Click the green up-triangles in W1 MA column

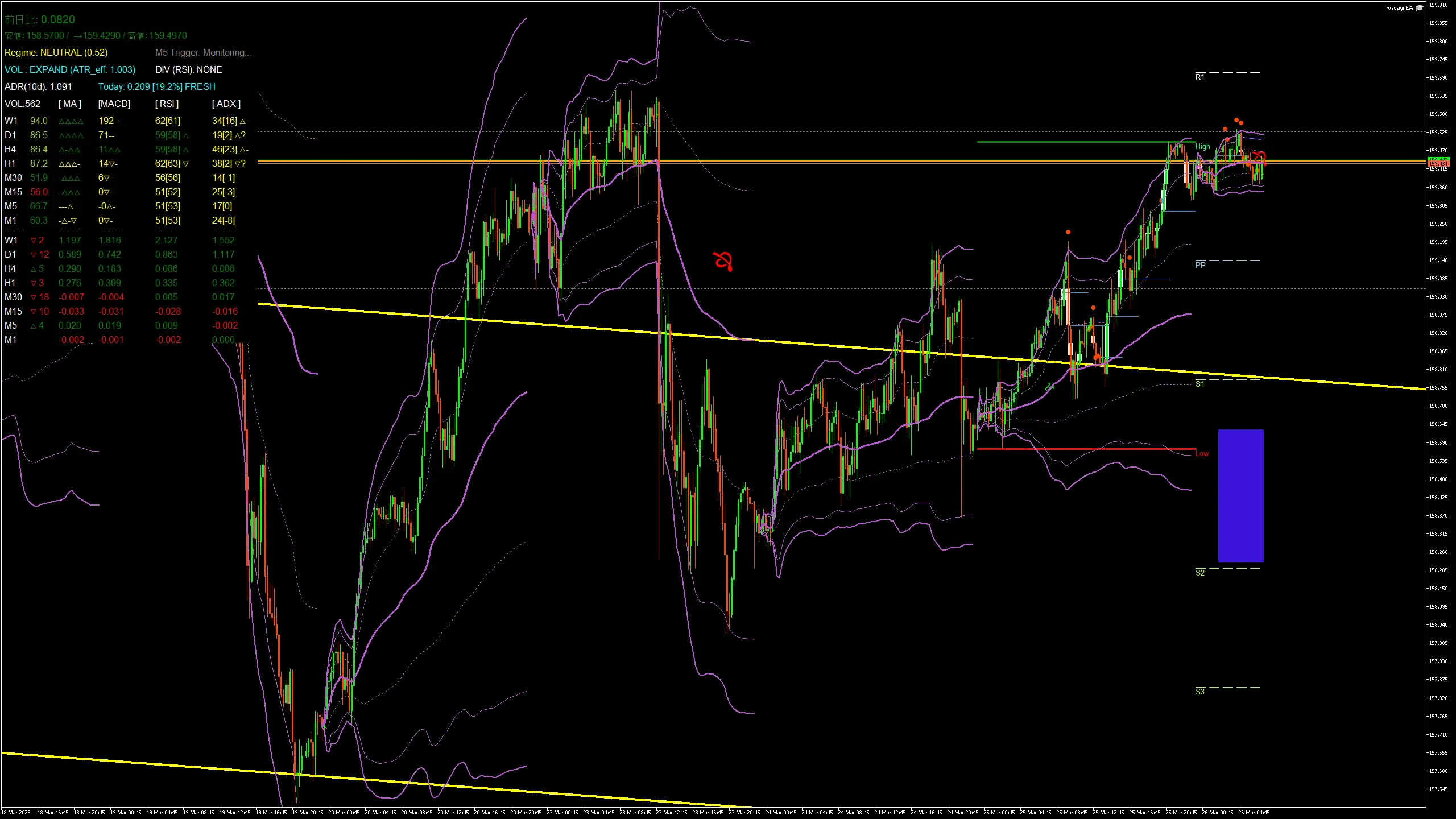click(x=70, y=121)
